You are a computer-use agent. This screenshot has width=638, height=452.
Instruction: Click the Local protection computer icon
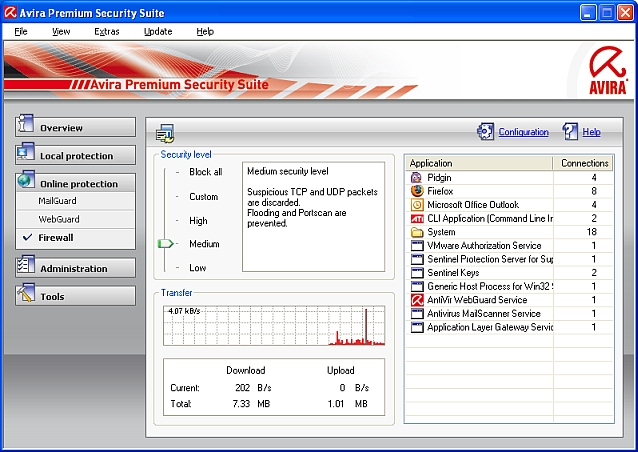26,151
